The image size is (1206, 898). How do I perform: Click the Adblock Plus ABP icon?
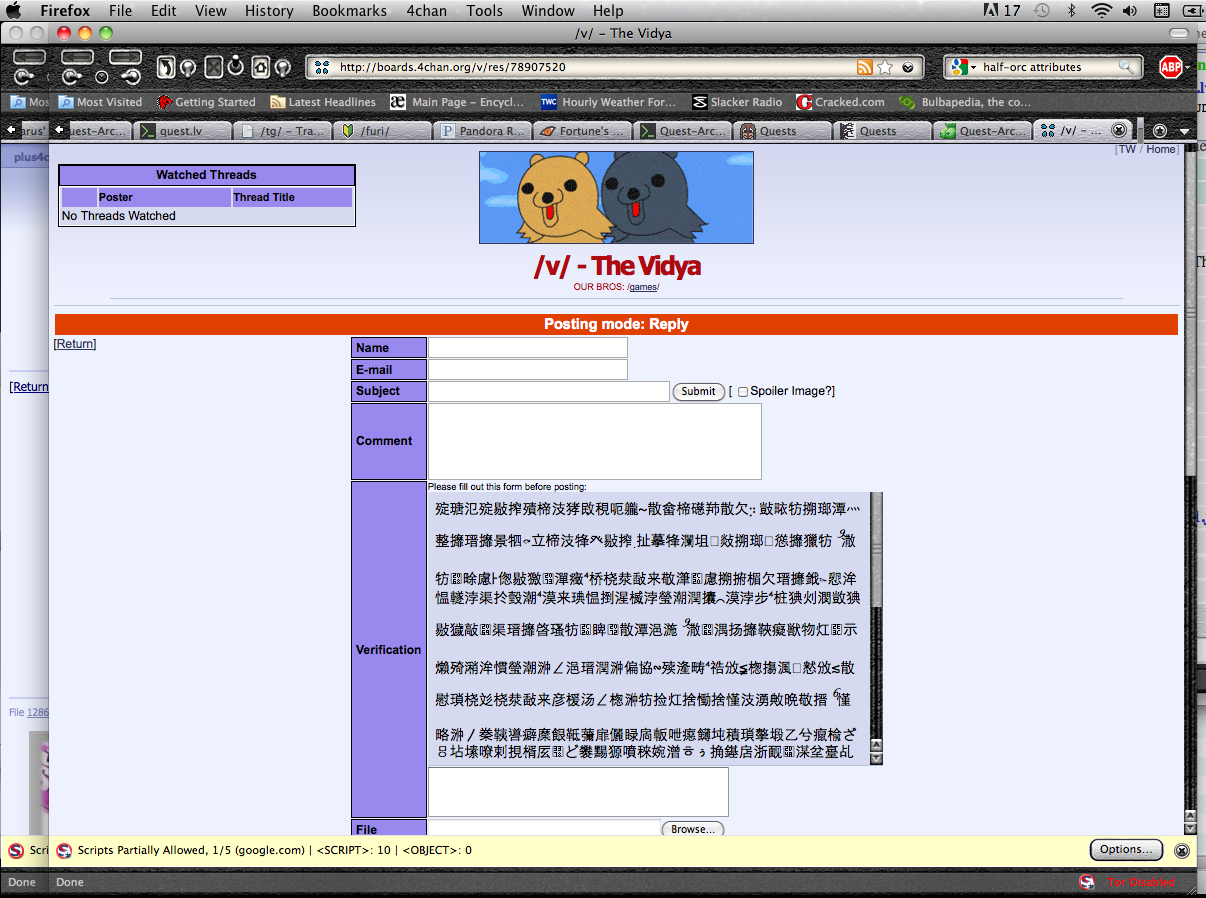pos(1171,67)
